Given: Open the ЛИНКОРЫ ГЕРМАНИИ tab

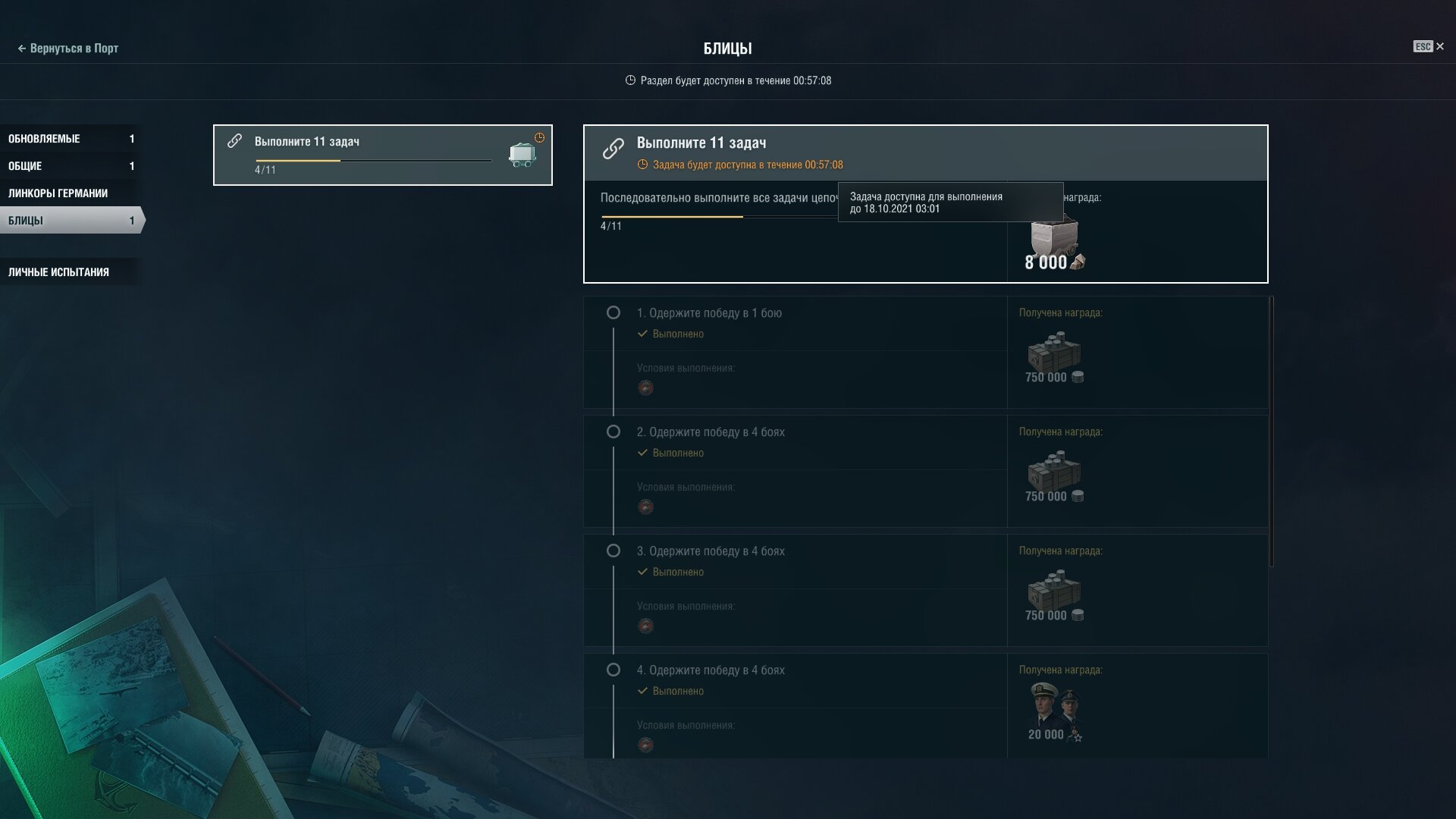Looking at the screenshot, I should (71, 193).
